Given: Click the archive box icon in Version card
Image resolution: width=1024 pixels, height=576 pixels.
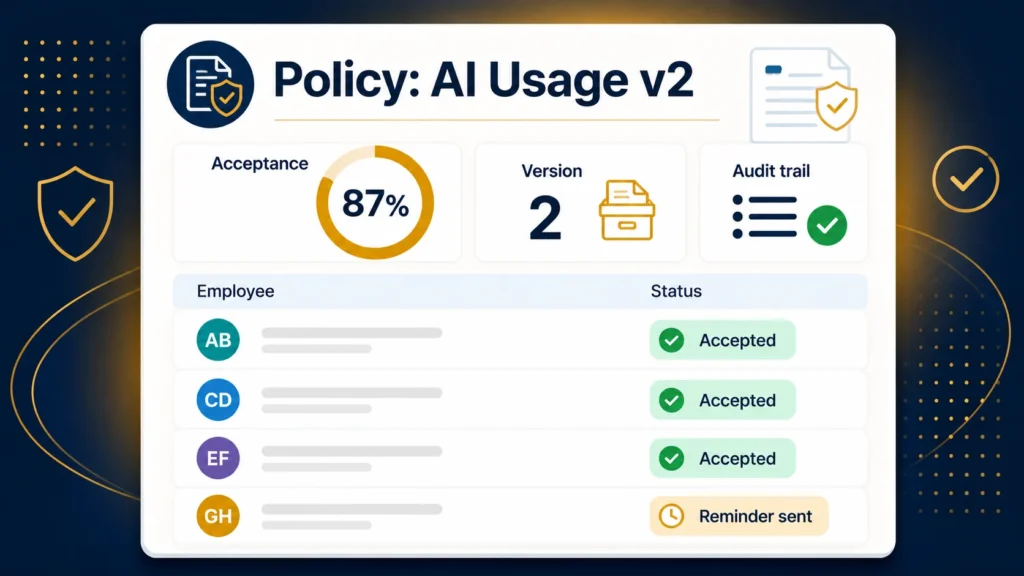Looking at the screenshot, I should pyautogui.click(x=626, y=210).
